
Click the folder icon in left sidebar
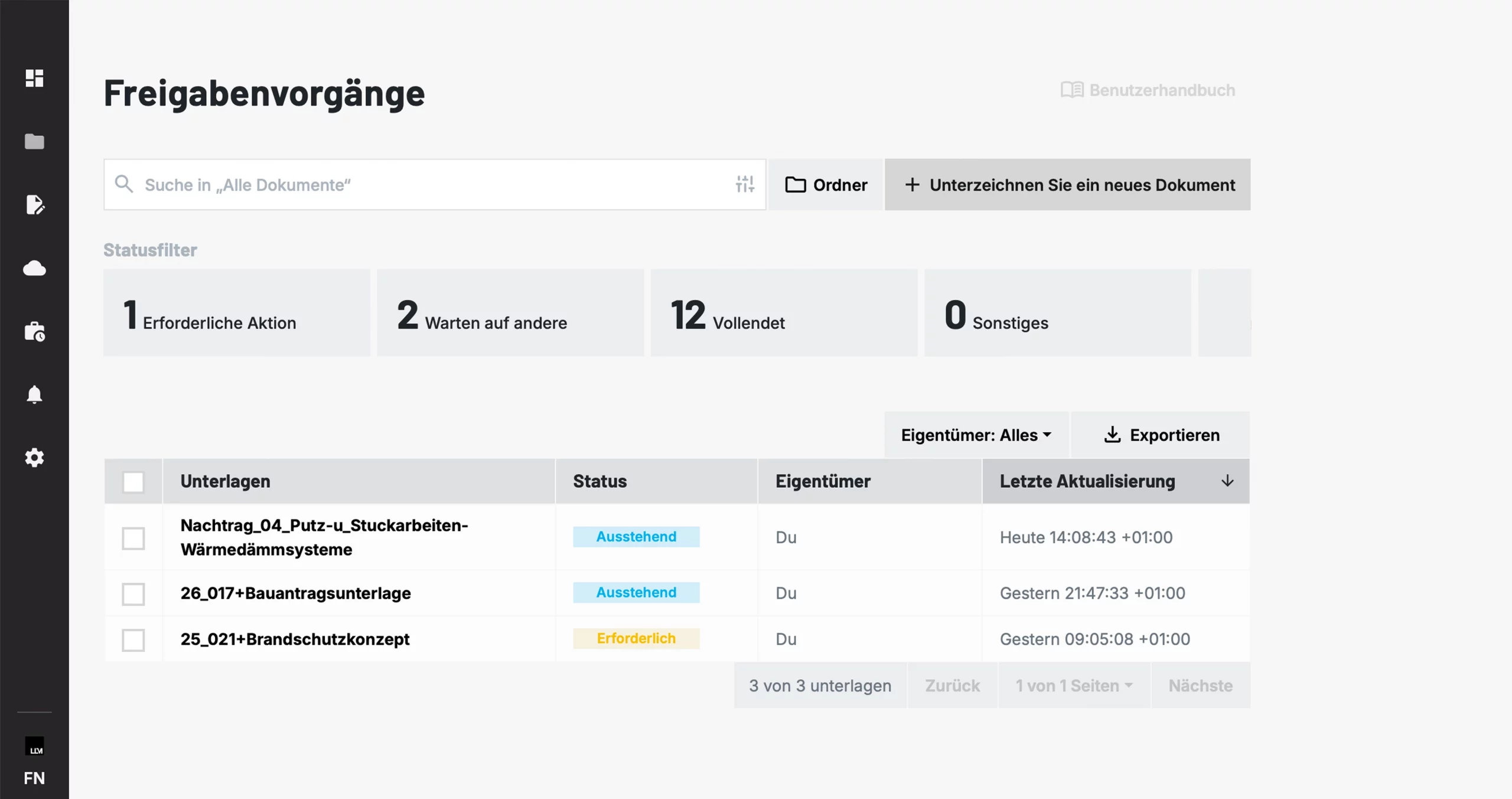point(34,142)
